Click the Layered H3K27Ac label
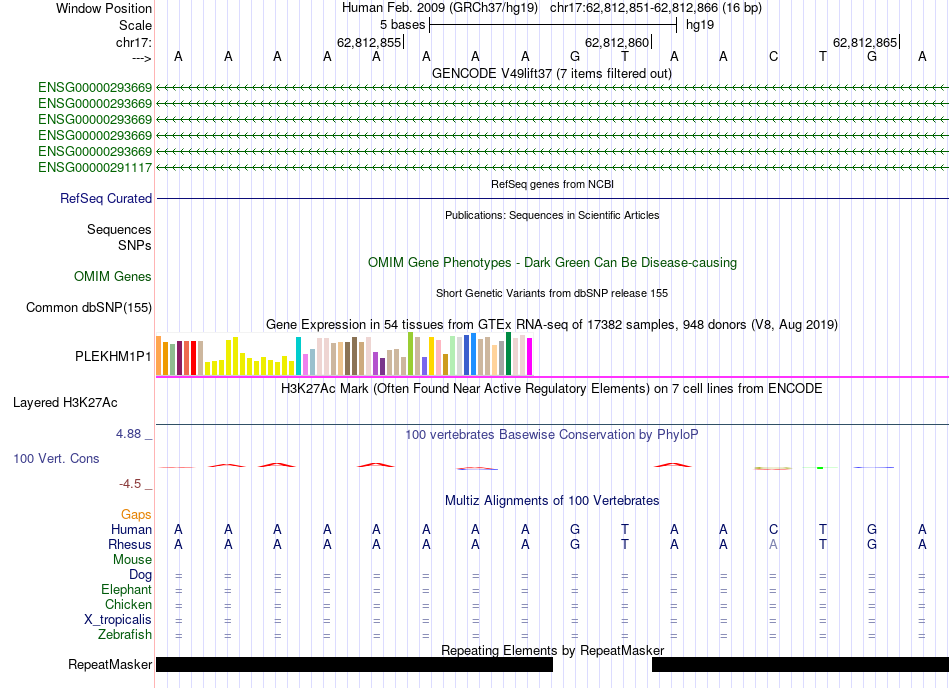The width and height of the screenshot is (950, 688). [65, 403]
